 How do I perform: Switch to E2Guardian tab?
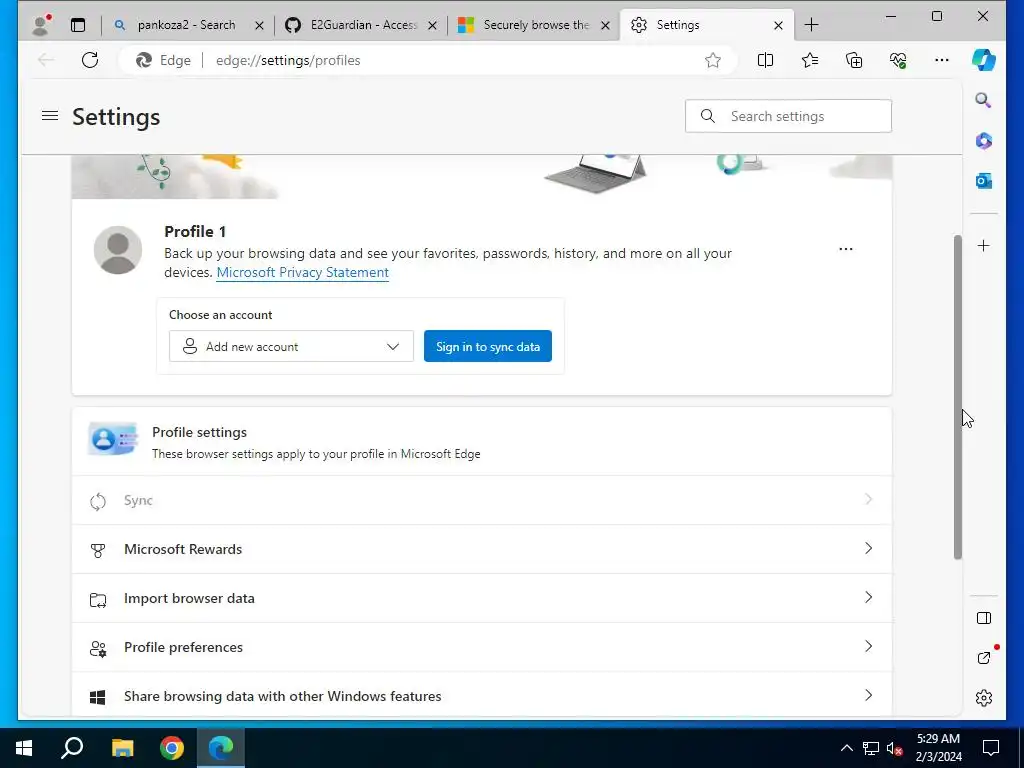[361, 25]
